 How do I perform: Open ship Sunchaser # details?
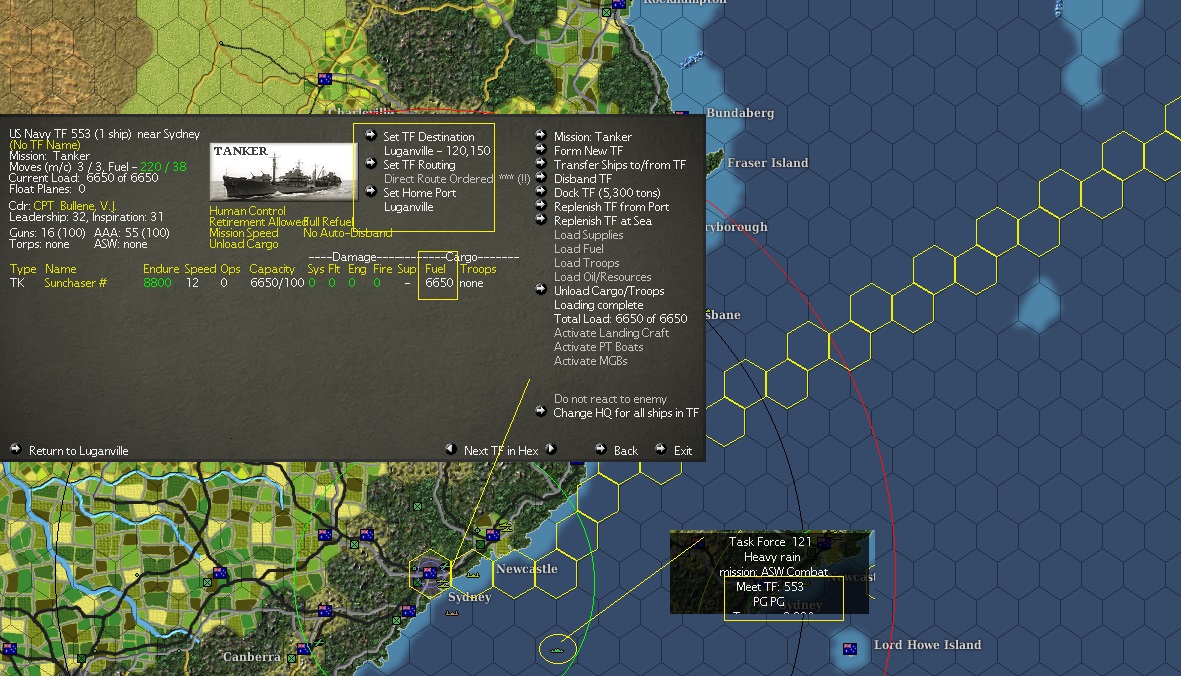(75, 283)
